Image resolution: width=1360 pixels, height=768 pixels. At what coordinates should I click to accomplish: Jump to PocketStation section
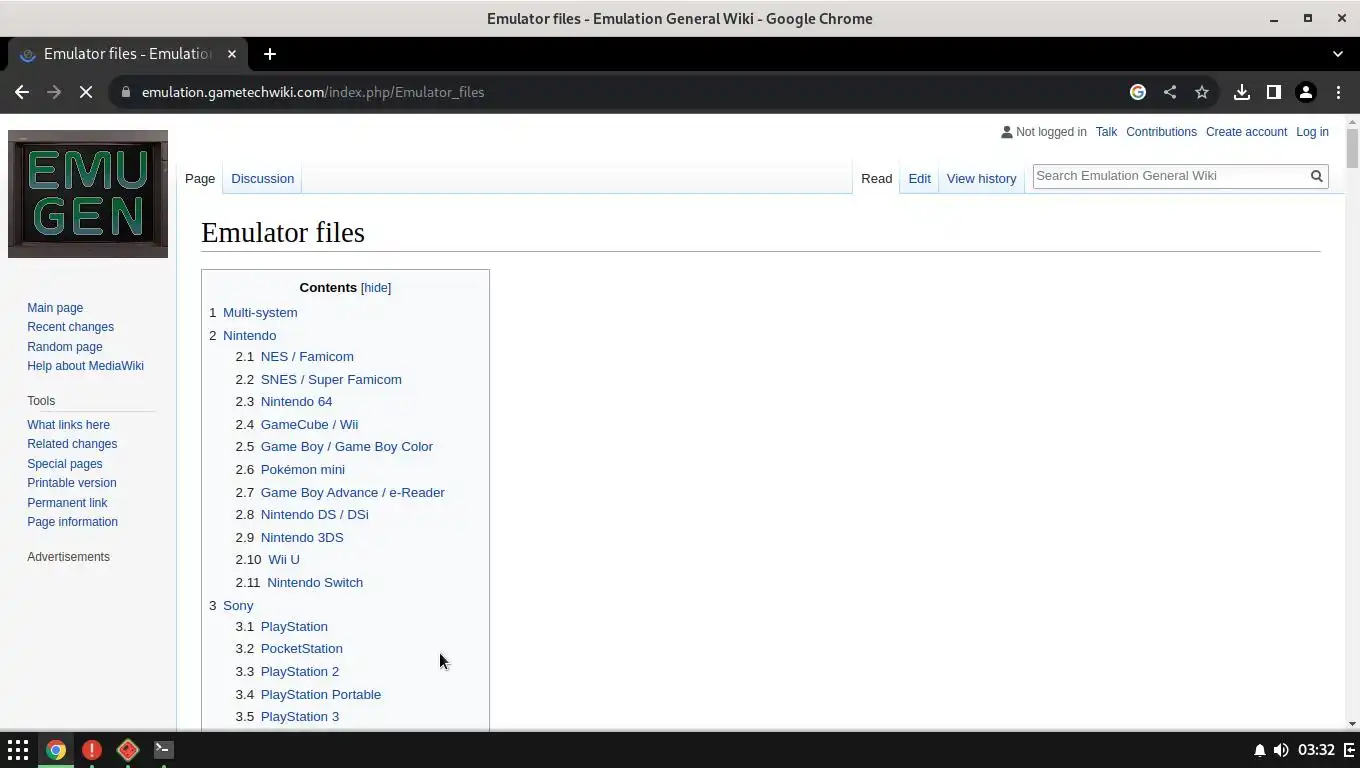pos(301,649)
